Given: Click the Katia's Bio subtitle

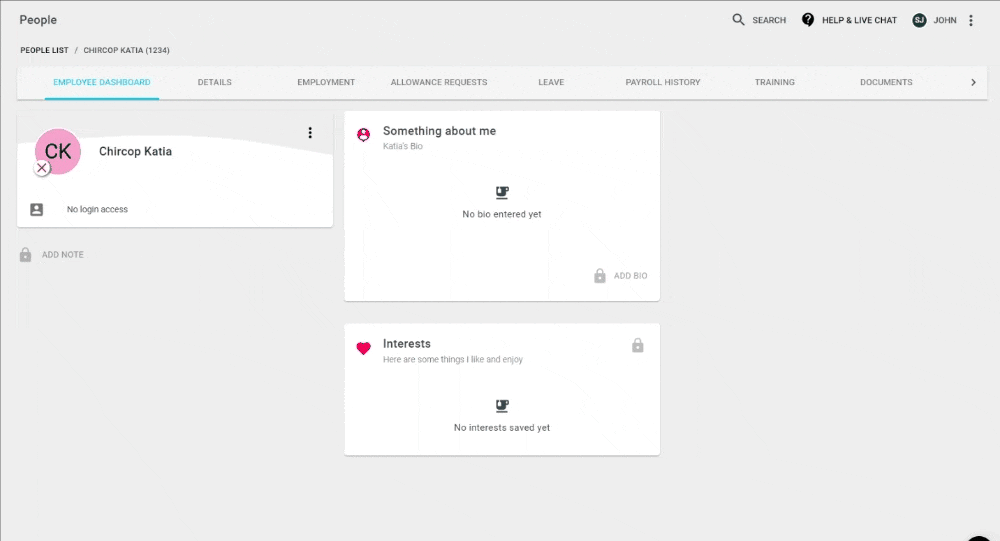Looking at the screenshot, I should point(402,146).
